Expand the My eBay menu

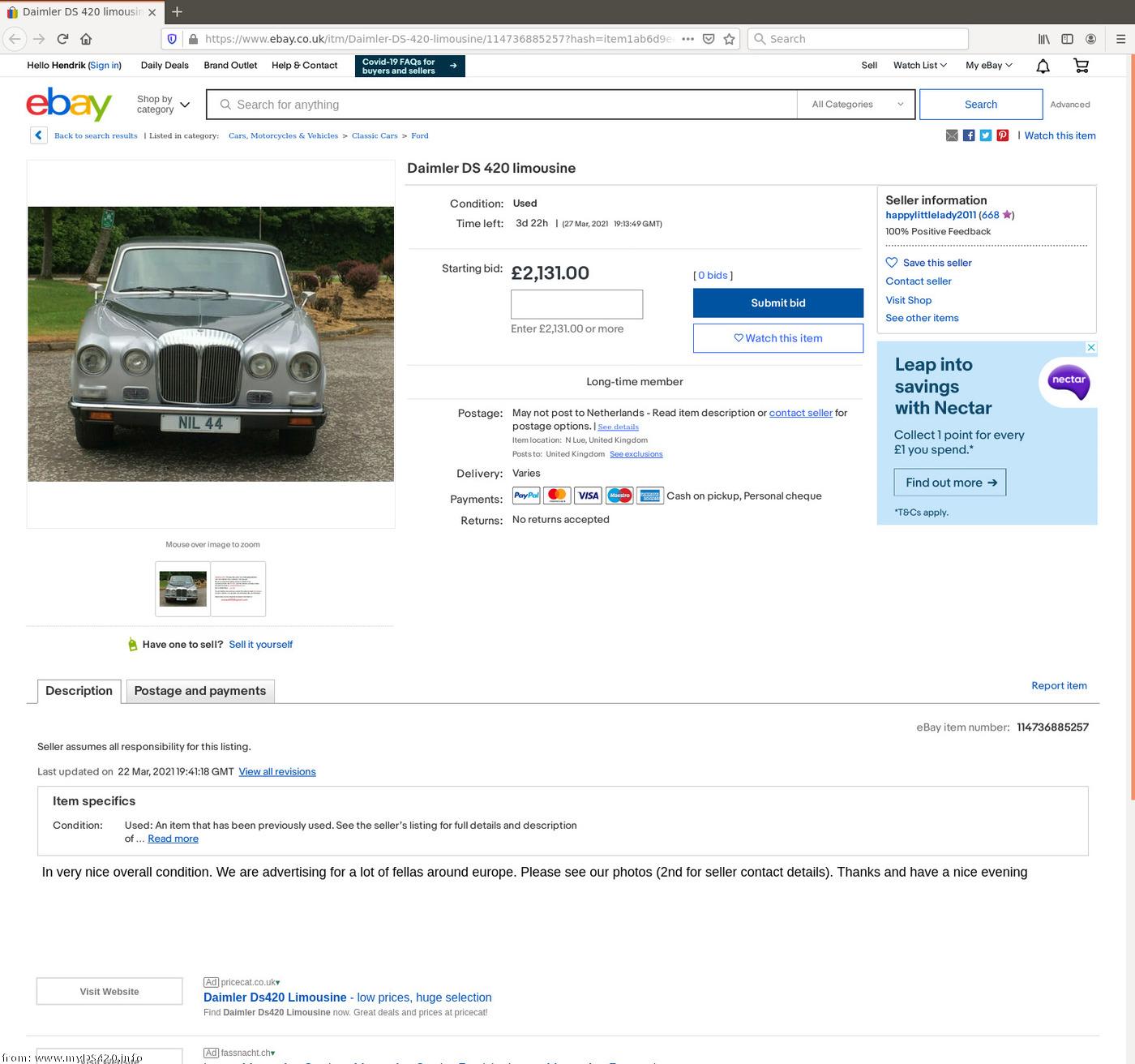988,66
